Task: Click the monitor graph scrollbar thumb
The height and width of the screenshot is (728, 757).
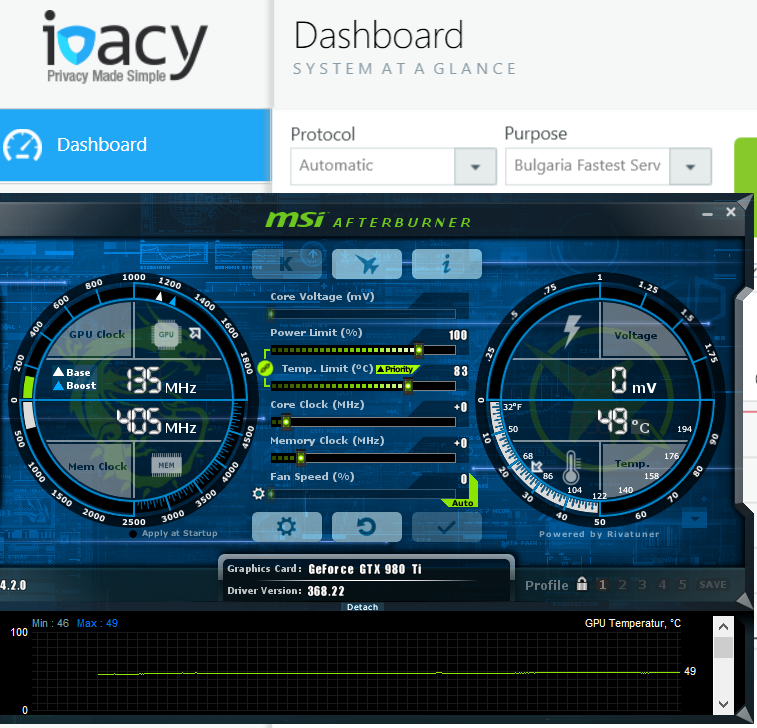Action: [x=723, y=647]
